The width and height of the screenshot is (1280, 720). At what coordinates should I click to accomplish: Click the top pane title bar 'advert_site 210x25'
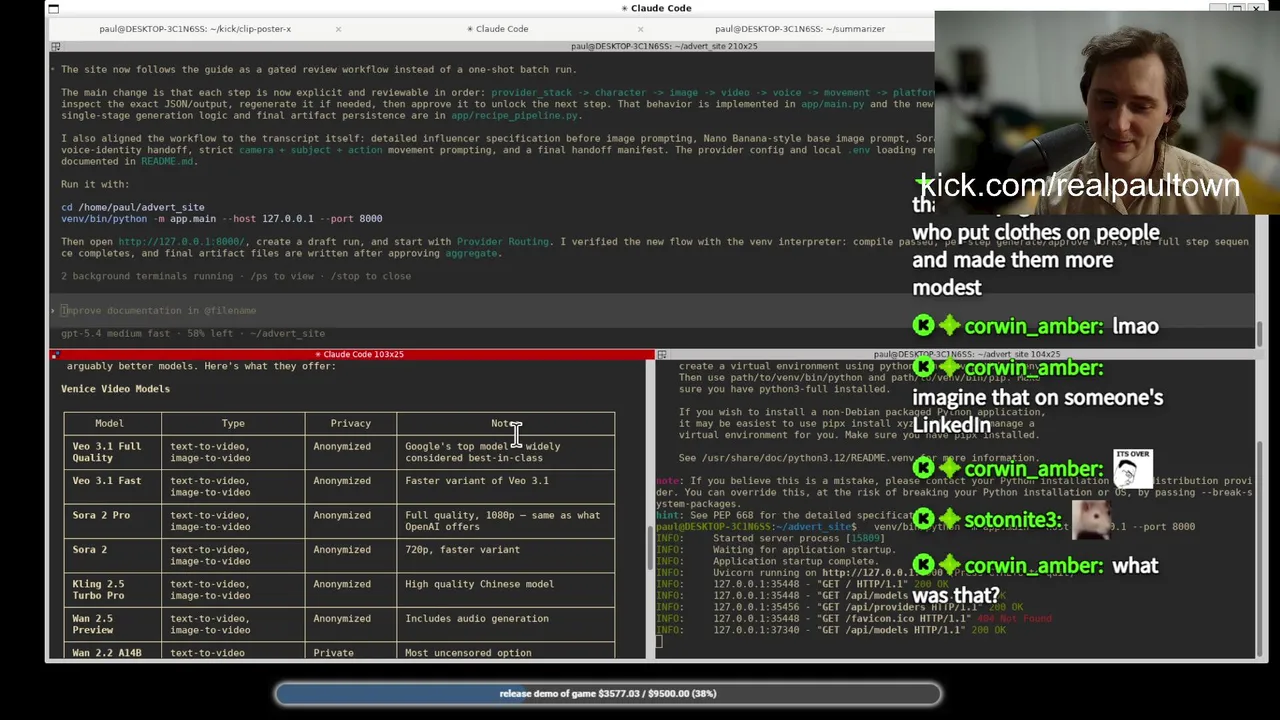(664, 46)
